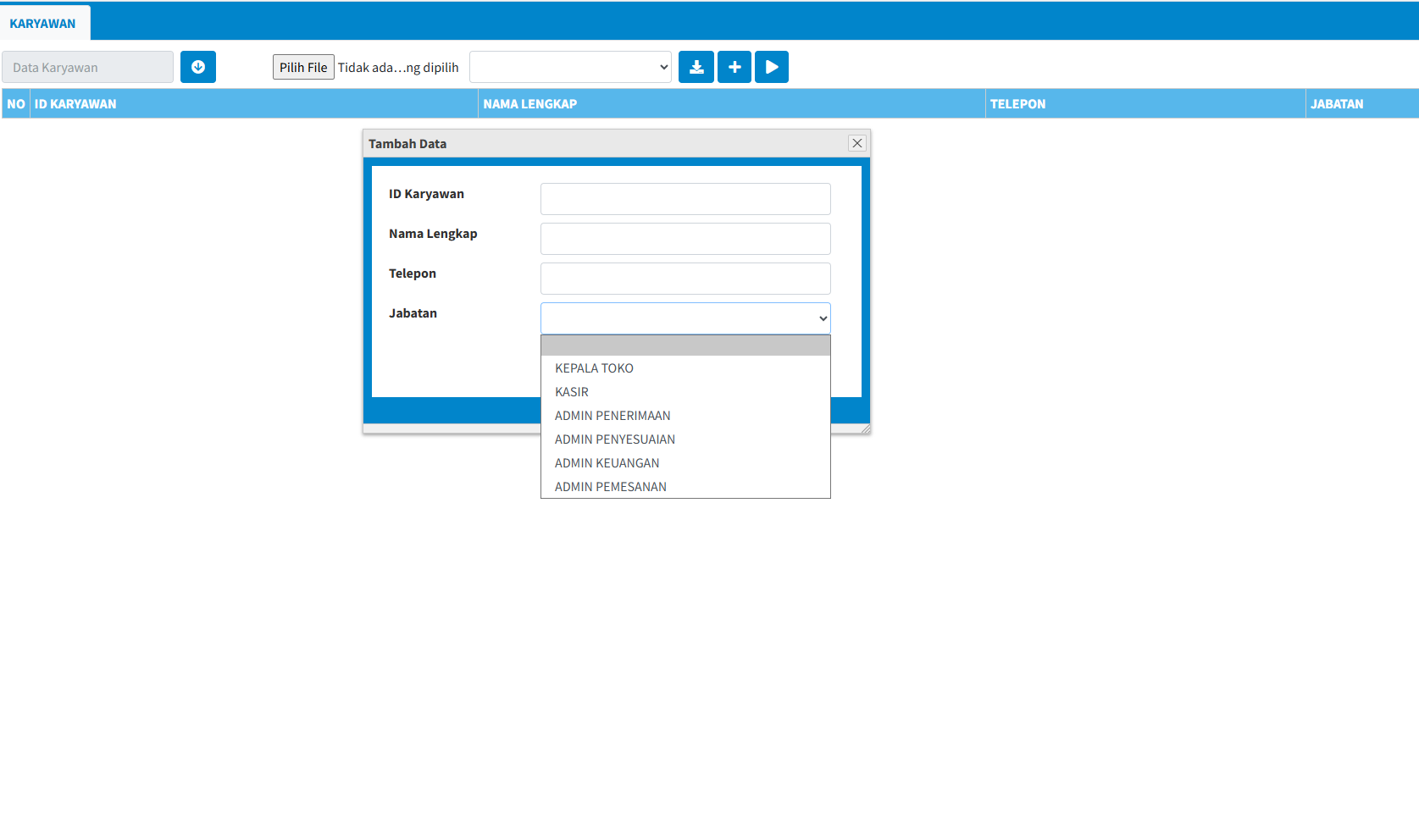The image size is (1419, 840).
Task: Click the download tray icon button
Action: click(696, 67)
